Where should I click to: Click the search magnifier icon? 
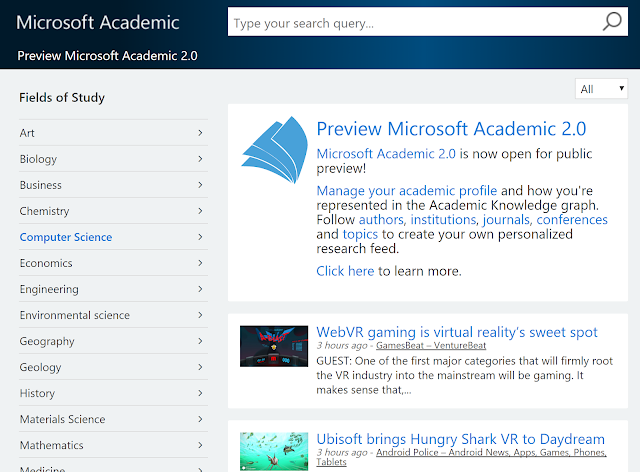pyautogui.click(x=612, y=21)
